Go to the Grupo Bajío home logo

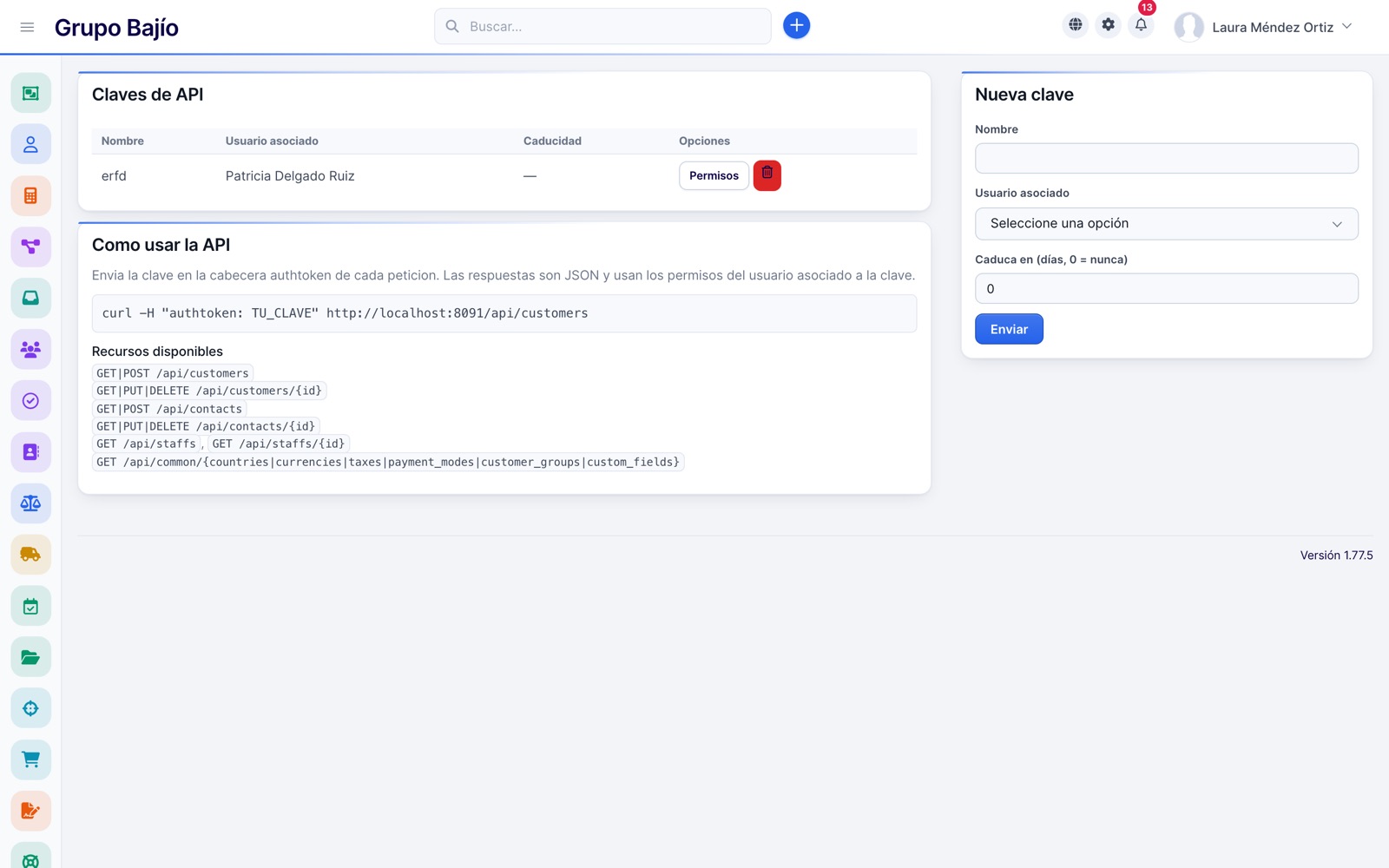coord(116,28)
